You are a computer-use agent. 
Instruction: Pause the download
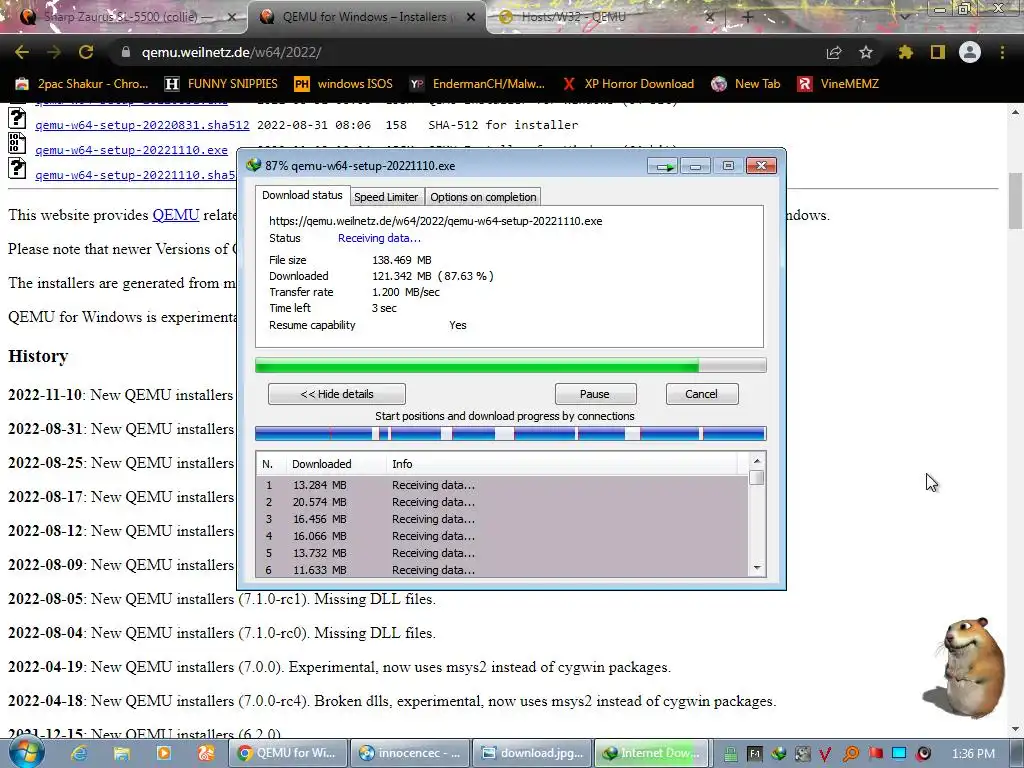pos(595,394)
